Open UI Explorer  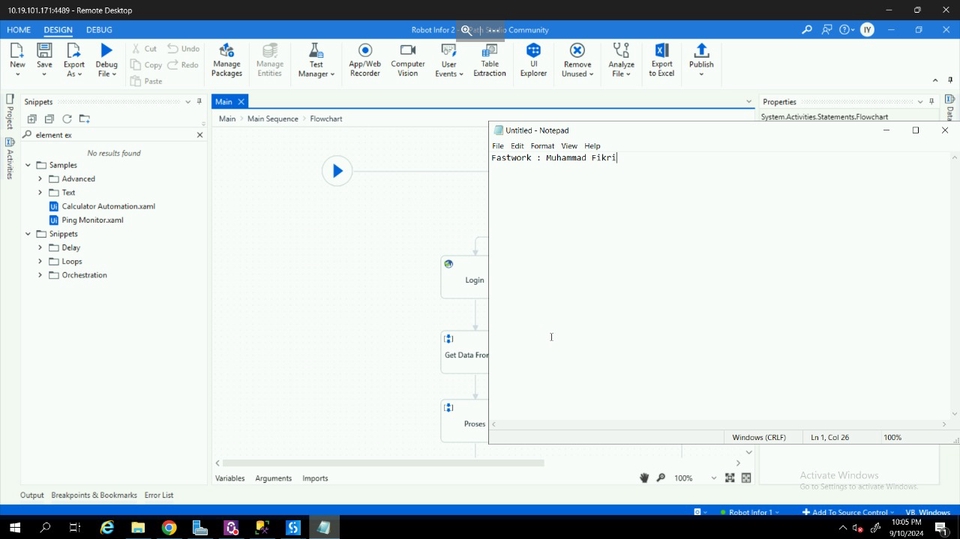coord(533,59)
